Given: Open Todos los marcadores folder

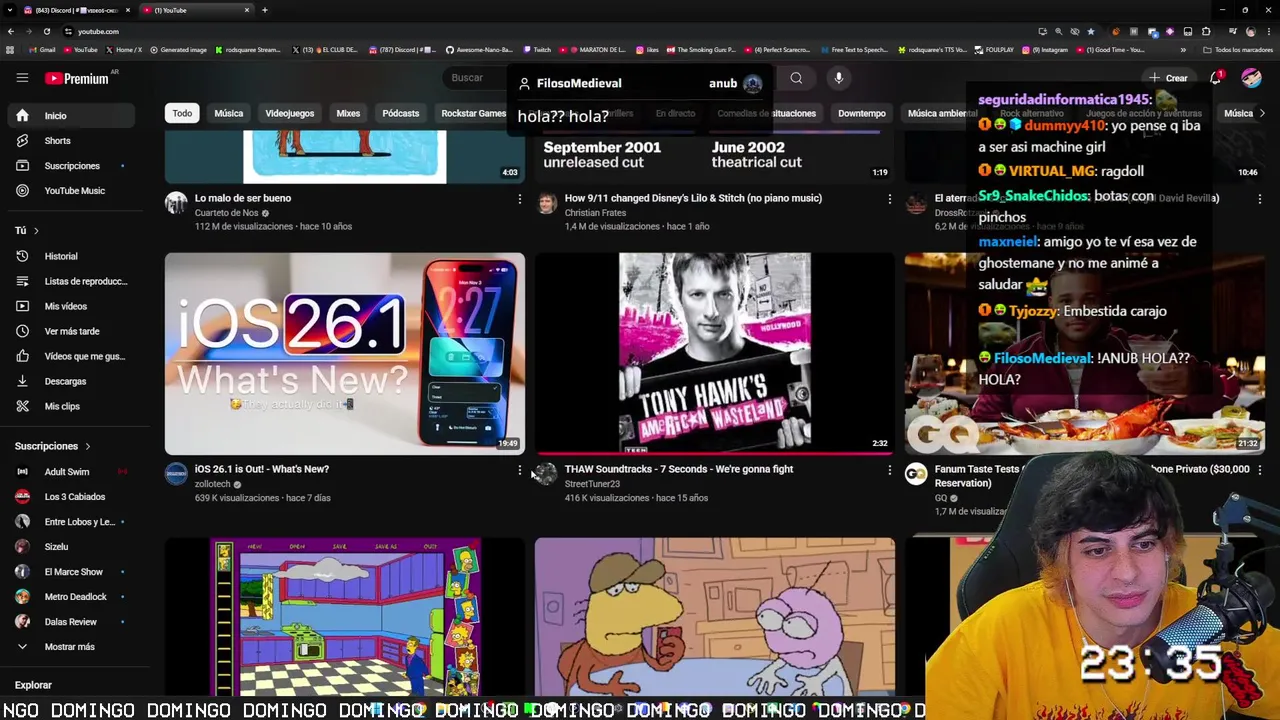Looking at the screenshot, I should [x=1238, y=49].
